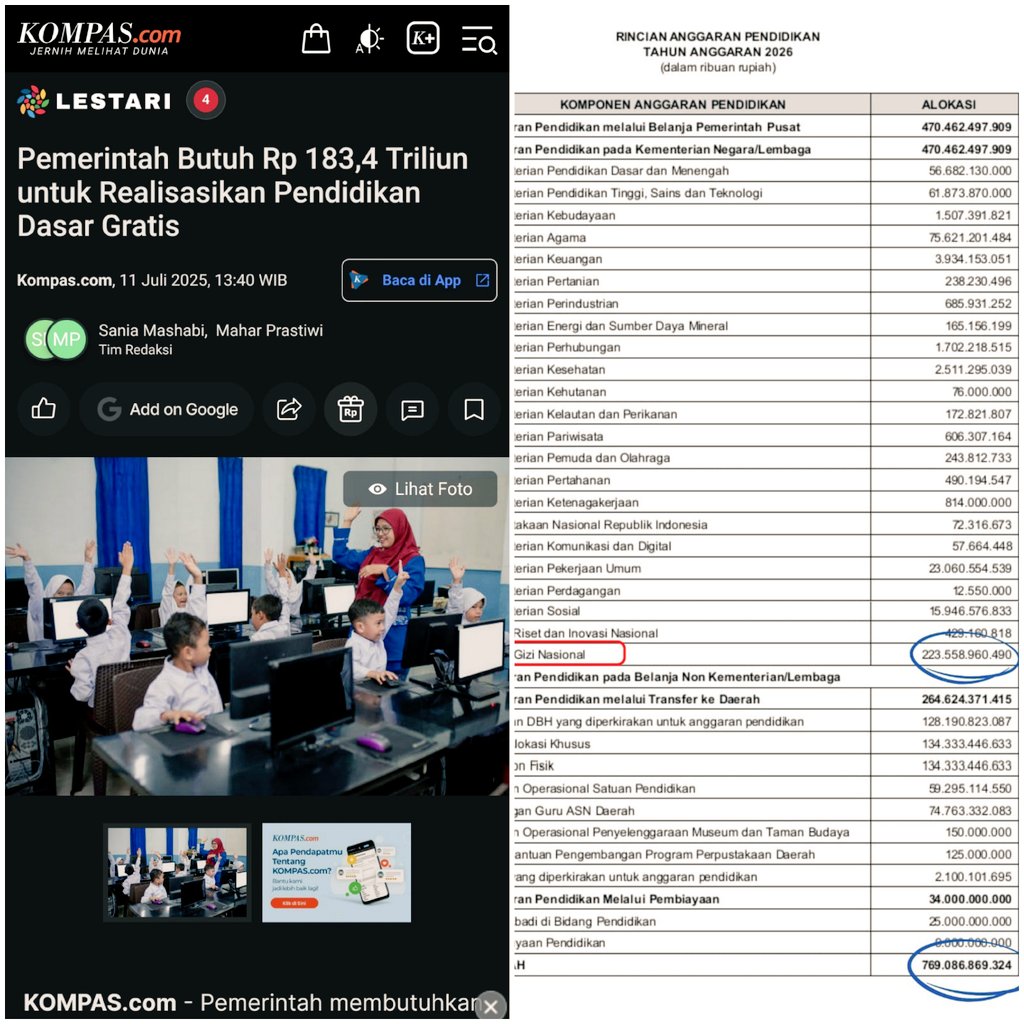Image resolution: width=1024 pixels, height=1024 pixels.
Task: Open comments via the speech bubble icon
Action: point(411,409)
